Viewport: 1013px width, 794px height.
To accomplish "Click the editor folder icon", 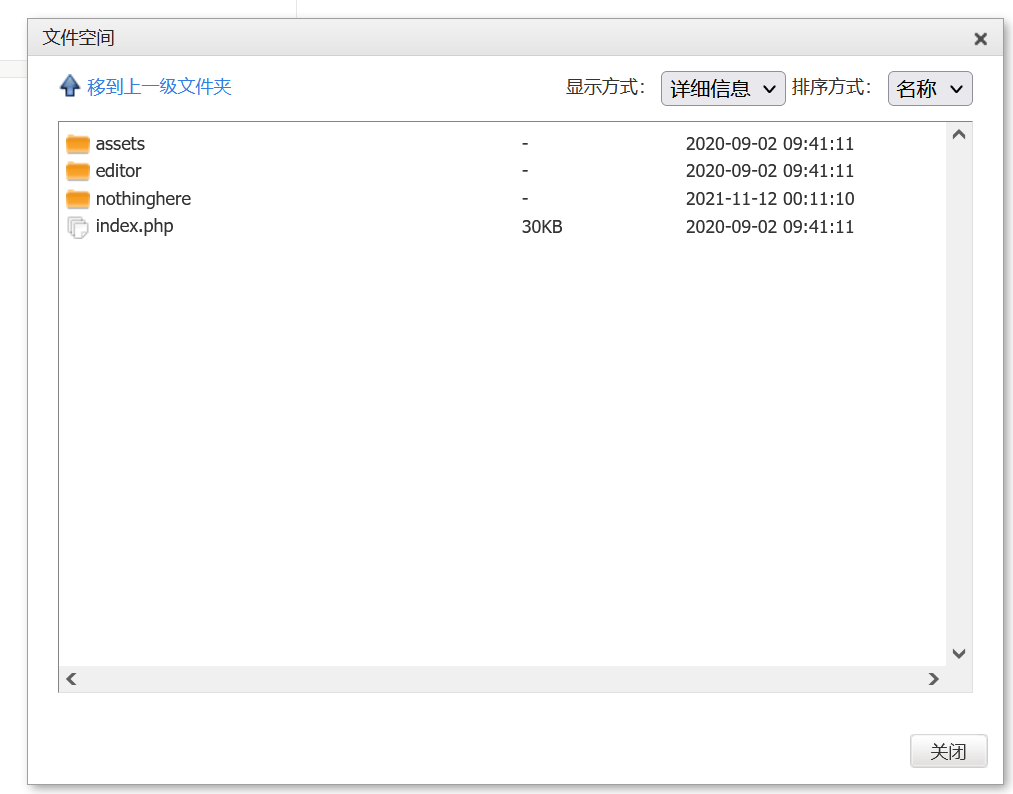I will tap(78, 171).
